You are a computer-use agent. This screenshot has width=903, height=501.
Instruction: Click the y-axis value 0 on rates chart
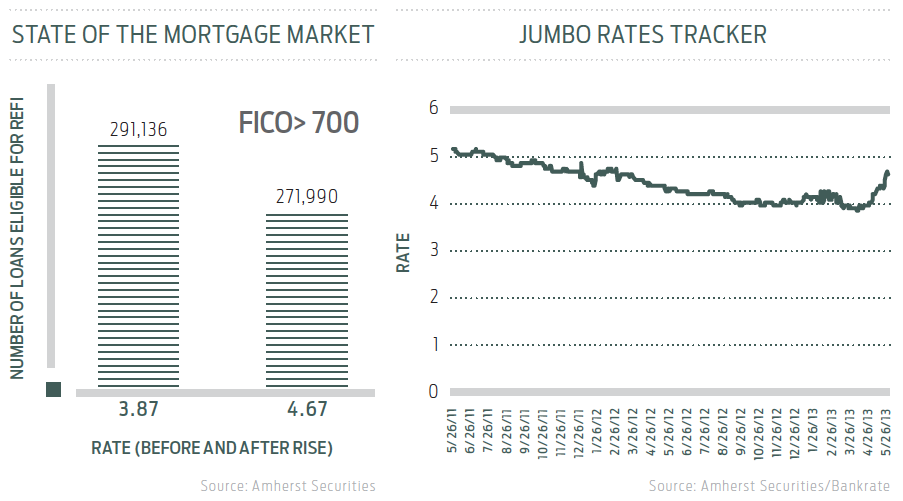click(x=434, y=391)
